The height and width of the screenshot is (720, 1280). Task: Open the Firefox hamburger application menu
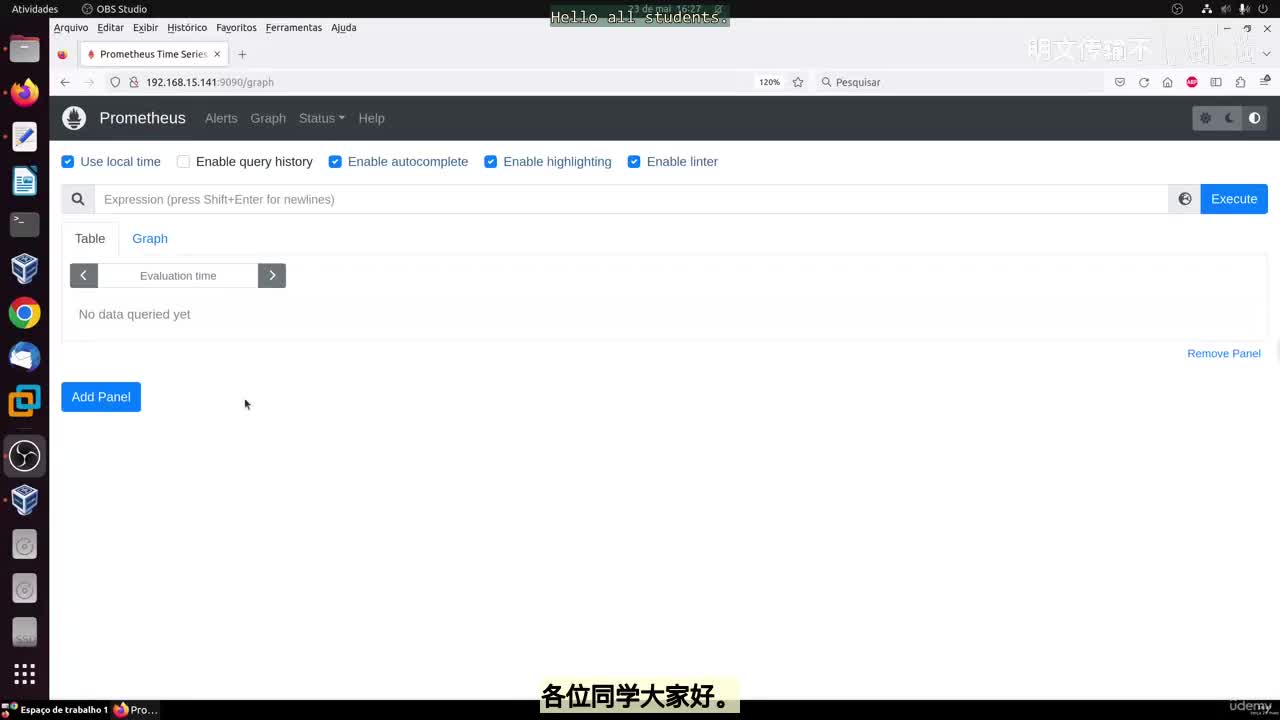pyautogui.click(x=1265, y=82)
